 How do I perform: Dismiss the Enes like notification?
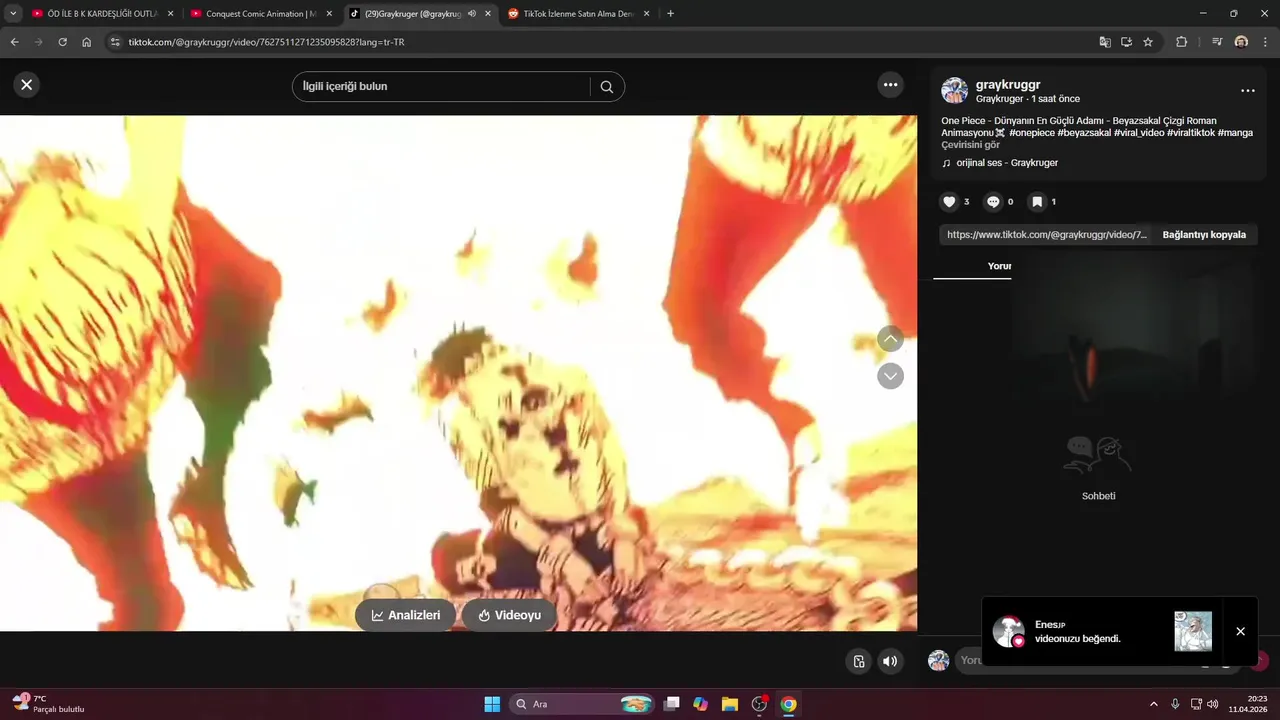tap(1240, 631)
